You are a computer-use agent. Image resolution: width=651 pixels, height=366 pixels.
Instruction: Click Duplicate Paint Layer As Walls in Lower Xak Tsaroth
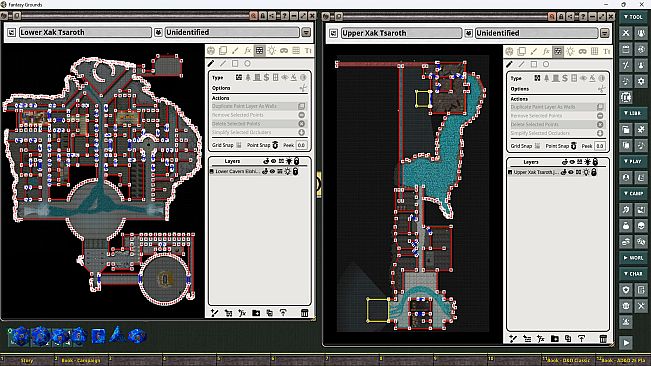(x=259, y=106)
